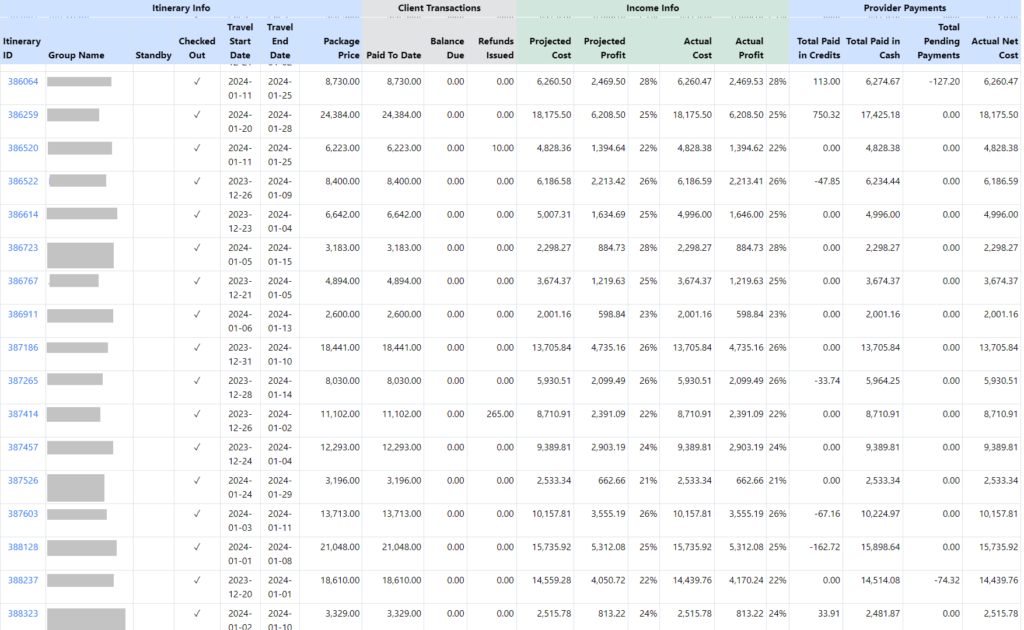Click the -162.72 credits cell

(x=824, y=548)
